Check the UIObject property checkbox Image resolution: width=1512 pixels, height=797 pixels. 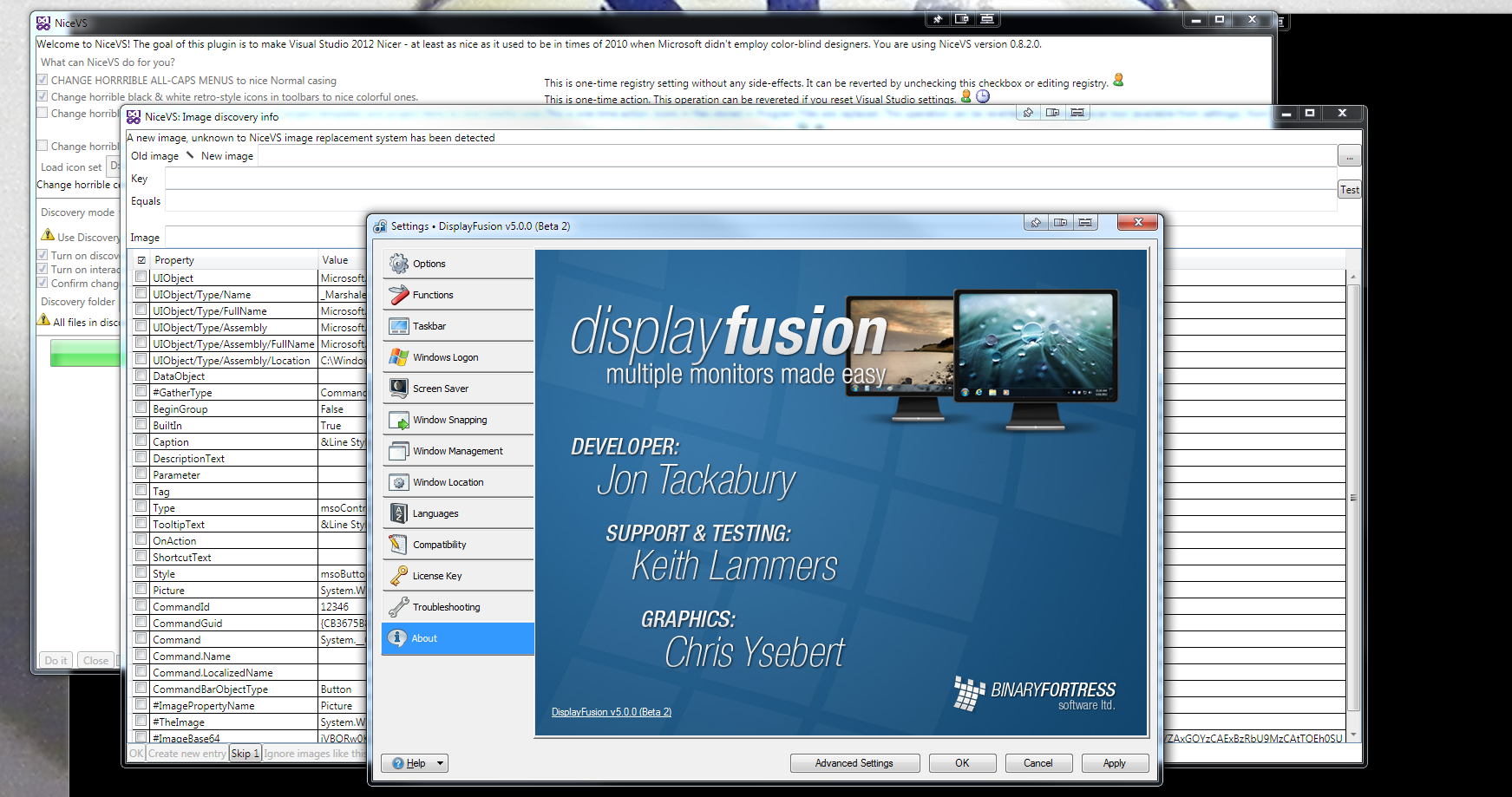pyautogui.click(x=141, y=278)
